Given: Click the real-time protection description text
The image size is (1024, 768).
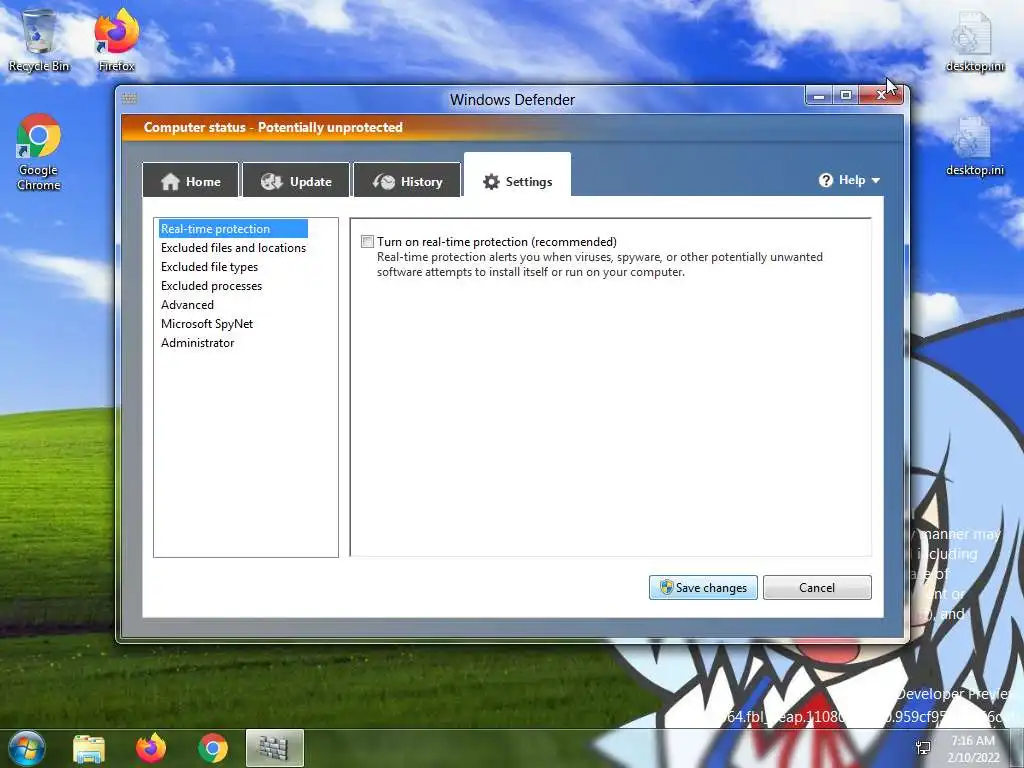Looking at the screenshot, I should click(x=600, y=264).
